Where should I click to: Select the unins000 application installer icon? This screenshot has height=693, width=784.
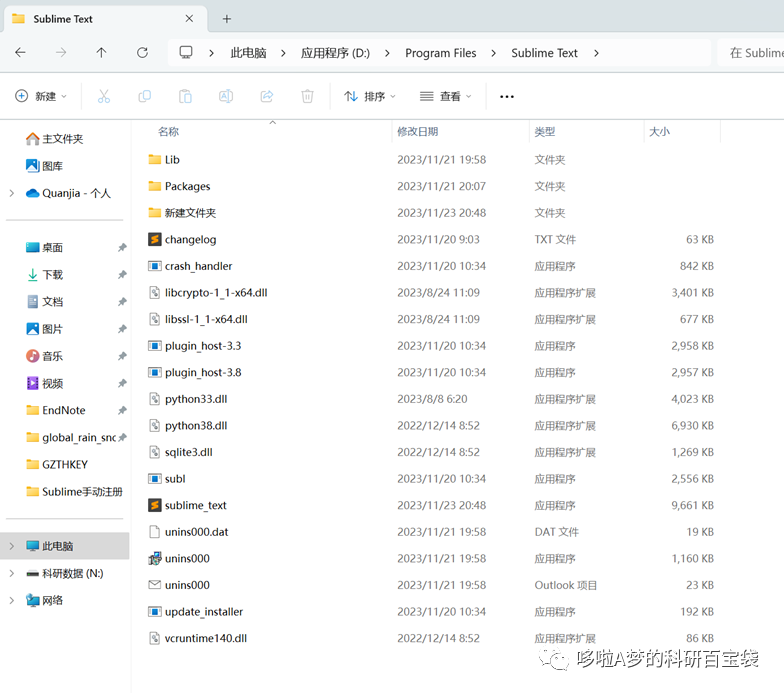click(x=154, y=558)
